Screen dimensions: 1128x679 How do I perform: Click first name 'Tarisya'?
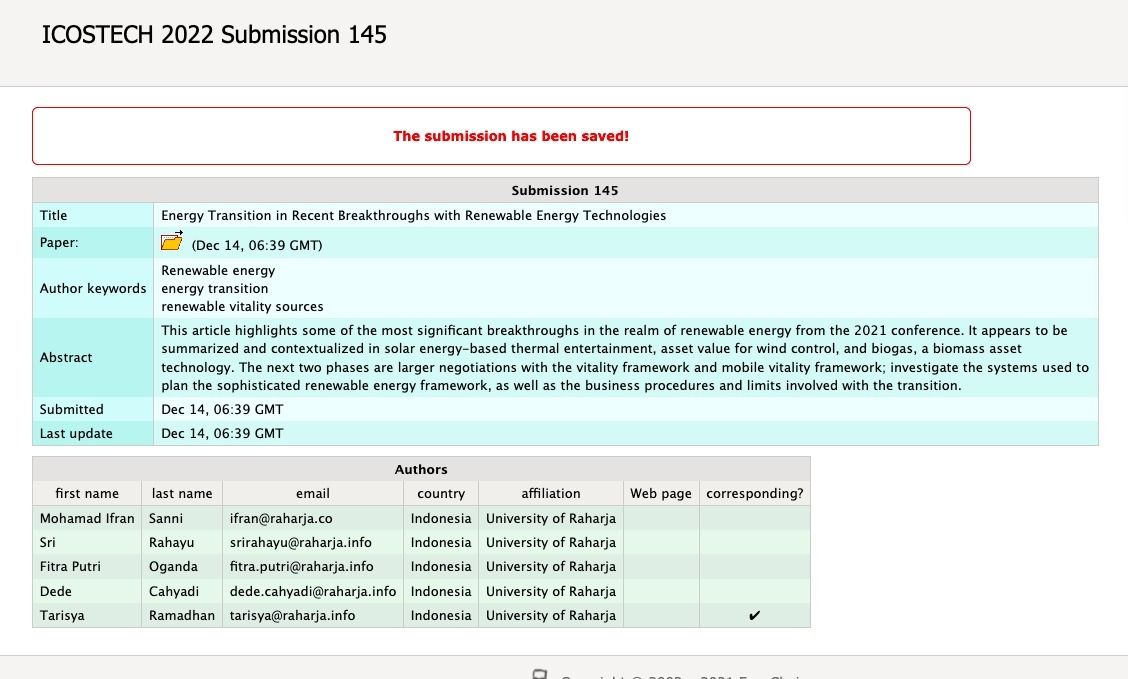62,616
